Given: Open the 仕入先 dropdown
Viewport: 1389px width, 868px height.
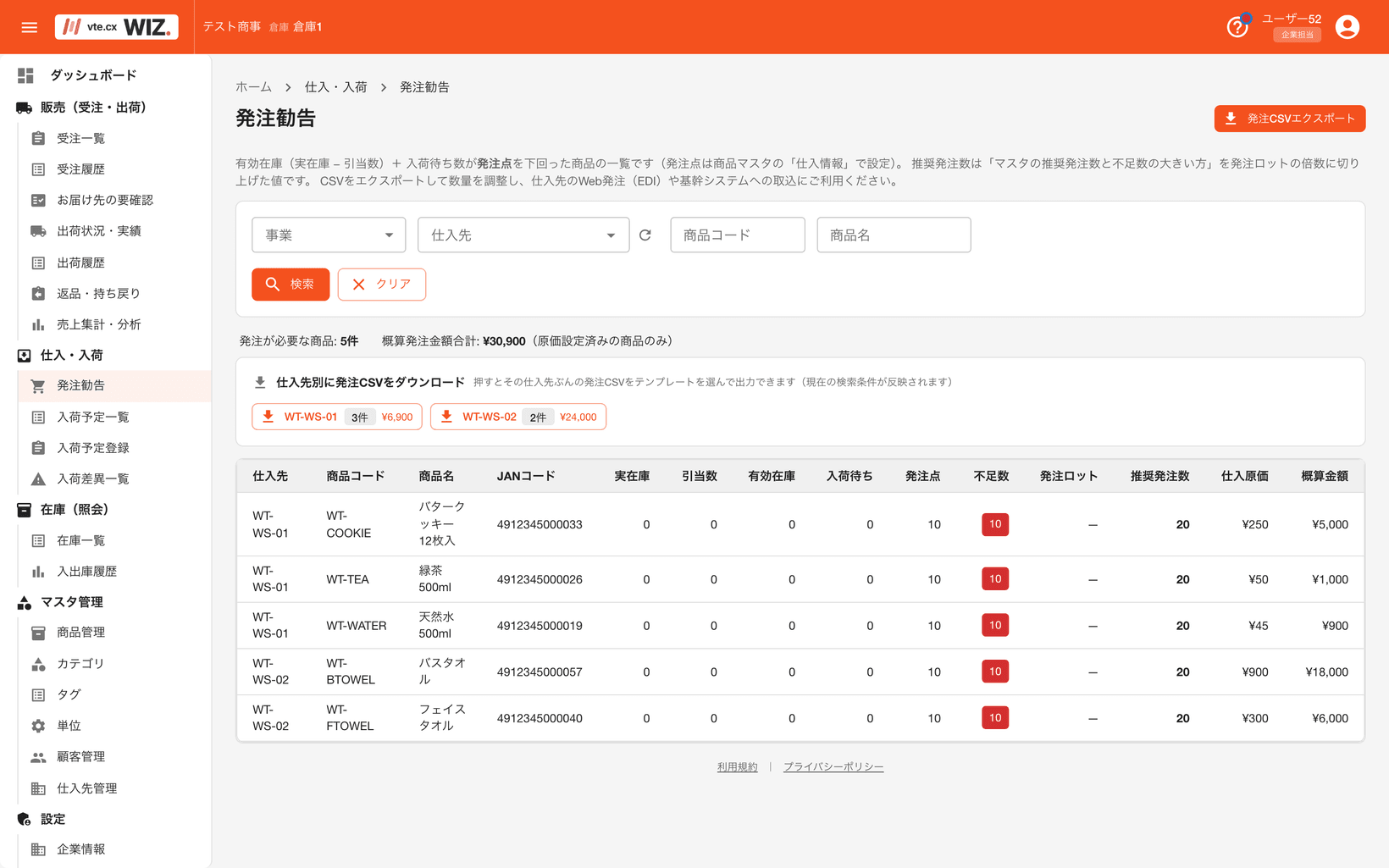Looking at the screenshot, I should pyautogui.click(x=523, y=235).
